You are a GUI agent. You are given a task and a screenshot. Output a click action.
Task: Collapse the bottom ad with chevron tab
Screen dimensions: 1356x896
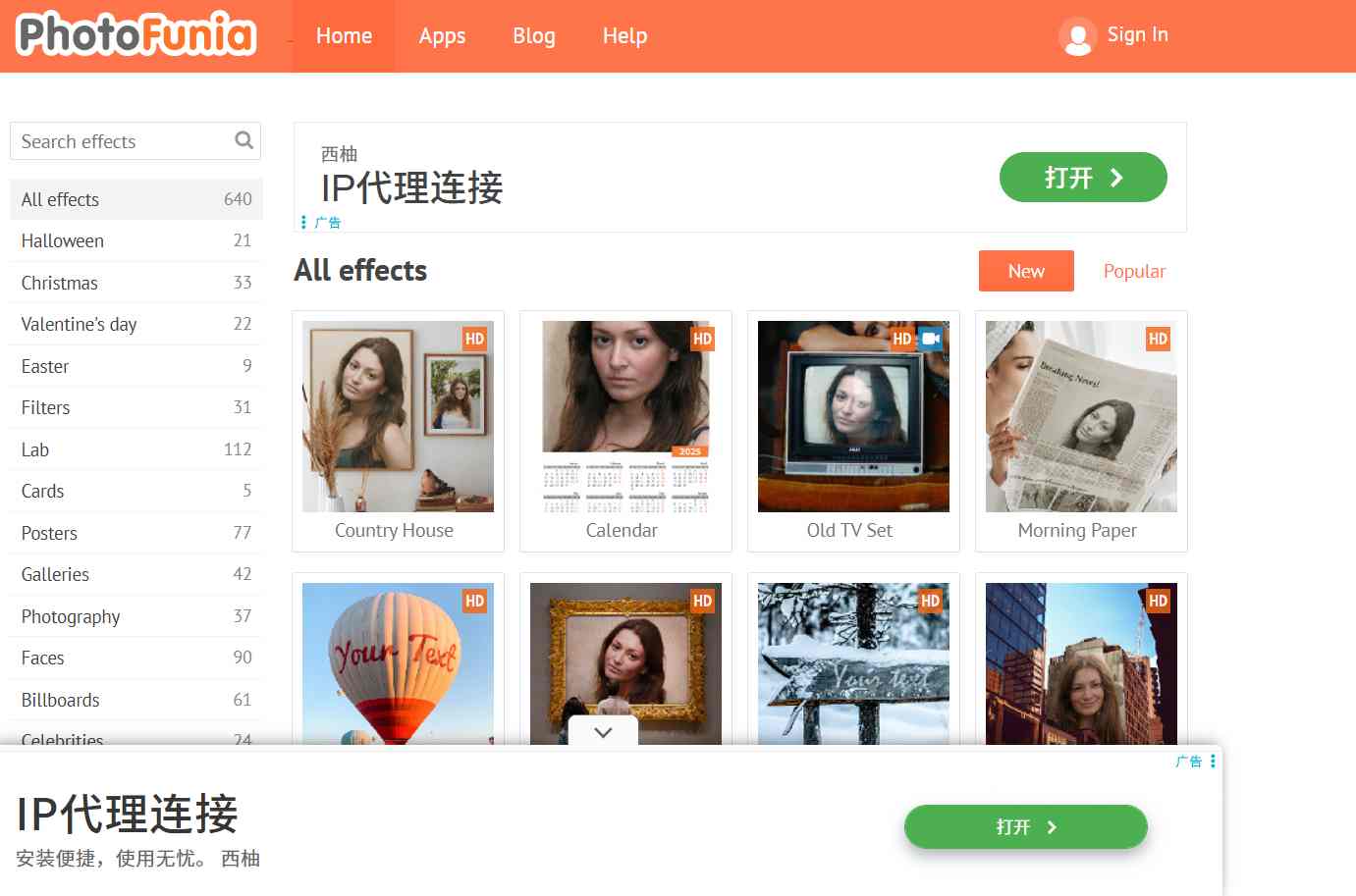click(603, 732)
